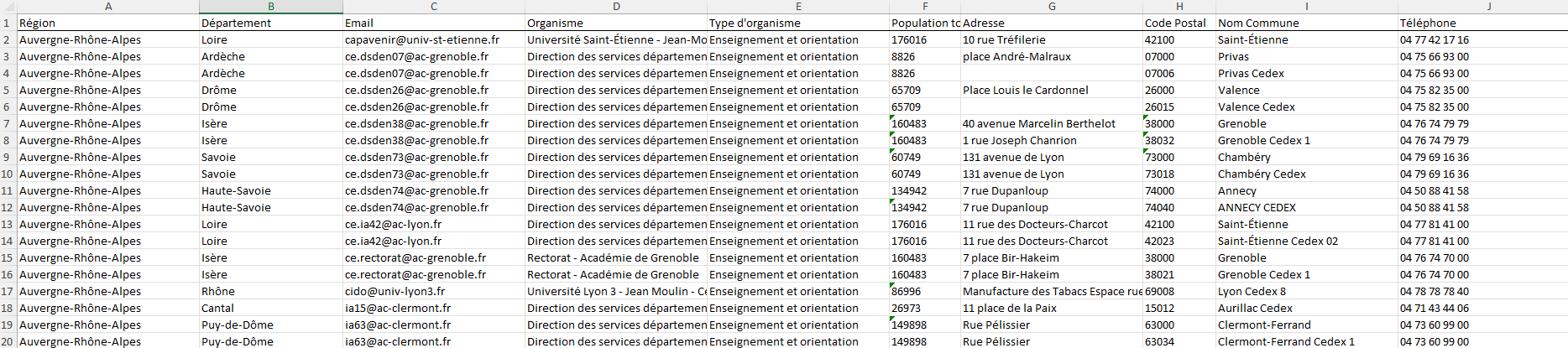Select cell with 40 avenue Marcelin Berthelot

pos(1052,123)
